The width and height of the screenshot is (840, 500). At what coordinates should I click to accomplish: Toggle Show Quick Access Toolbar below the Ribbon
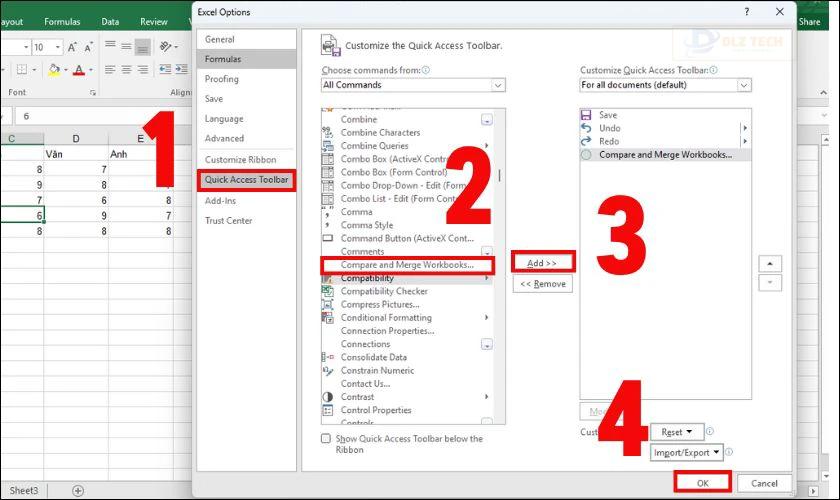(326, 438)
